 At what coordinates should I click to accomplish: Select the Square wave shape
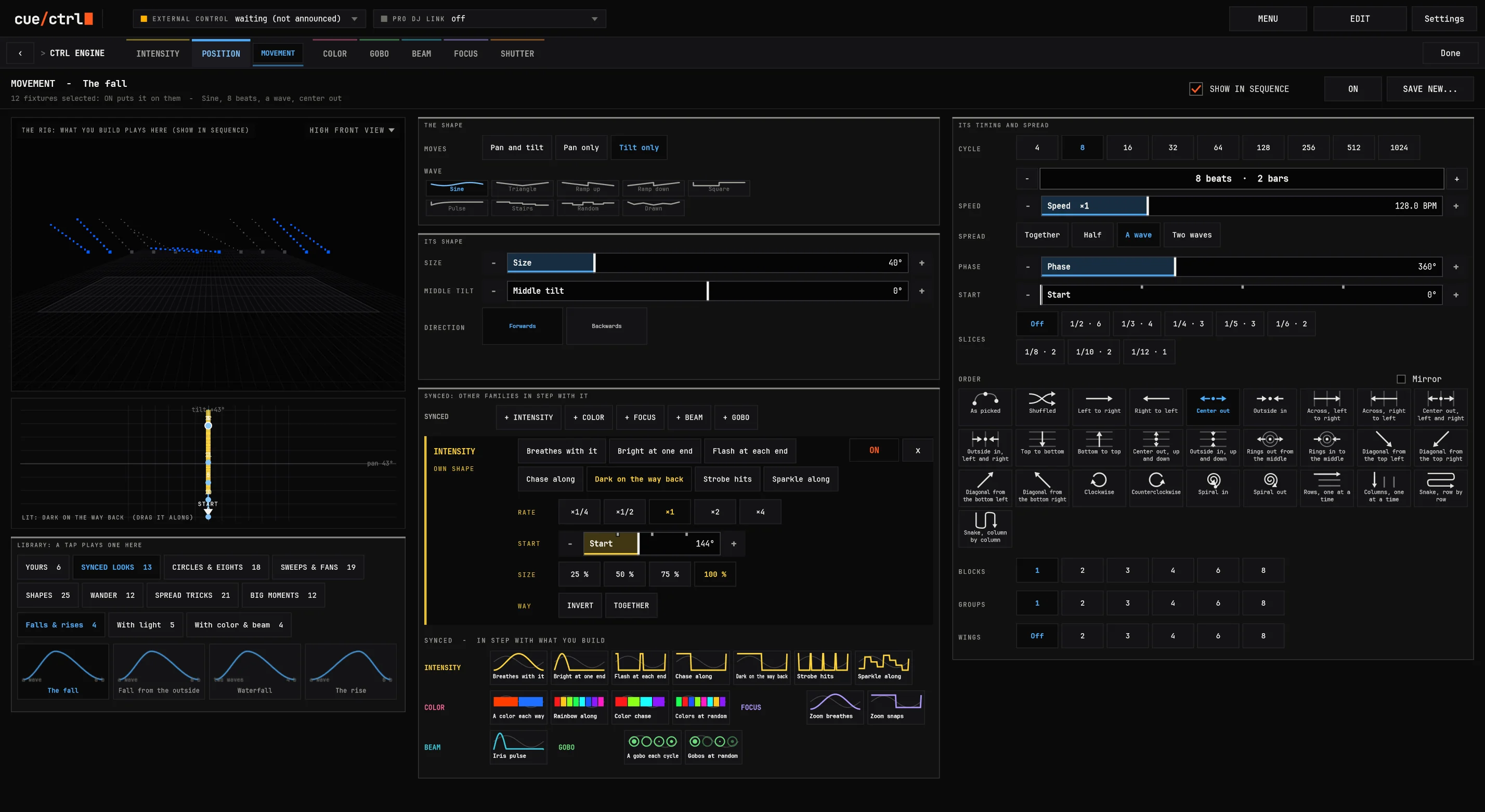(719, 188)
